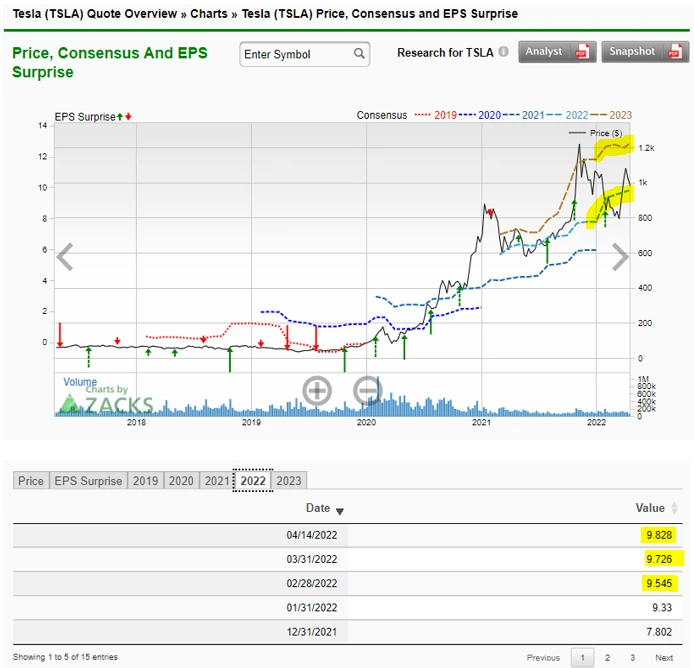Toggle 2022 consensus legend entry
Screen dimensions: 694x668
coord(567,115)
